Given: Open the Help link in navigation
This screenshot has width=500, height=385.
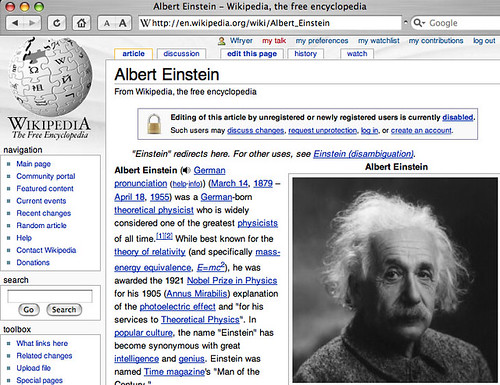Looking at the screenshot, I should point(24,238).
